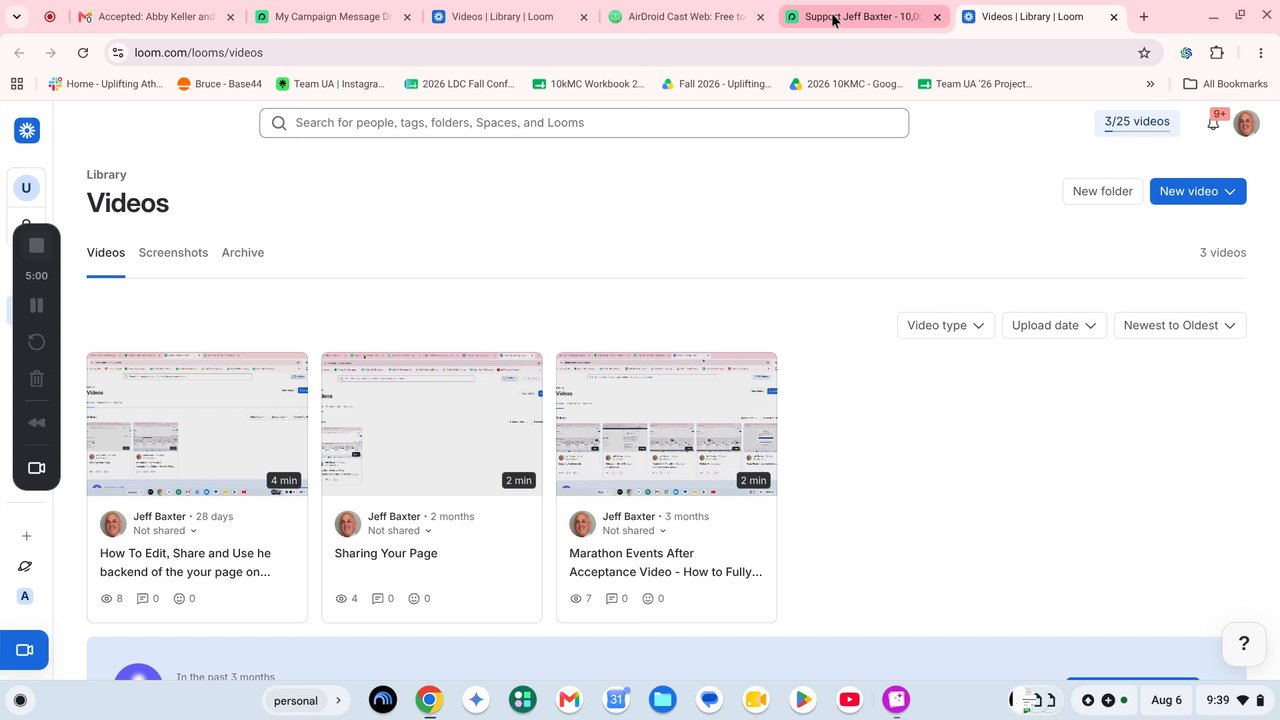
Task: Open the profile avatar menu
Action: [x=1246, y=123]
